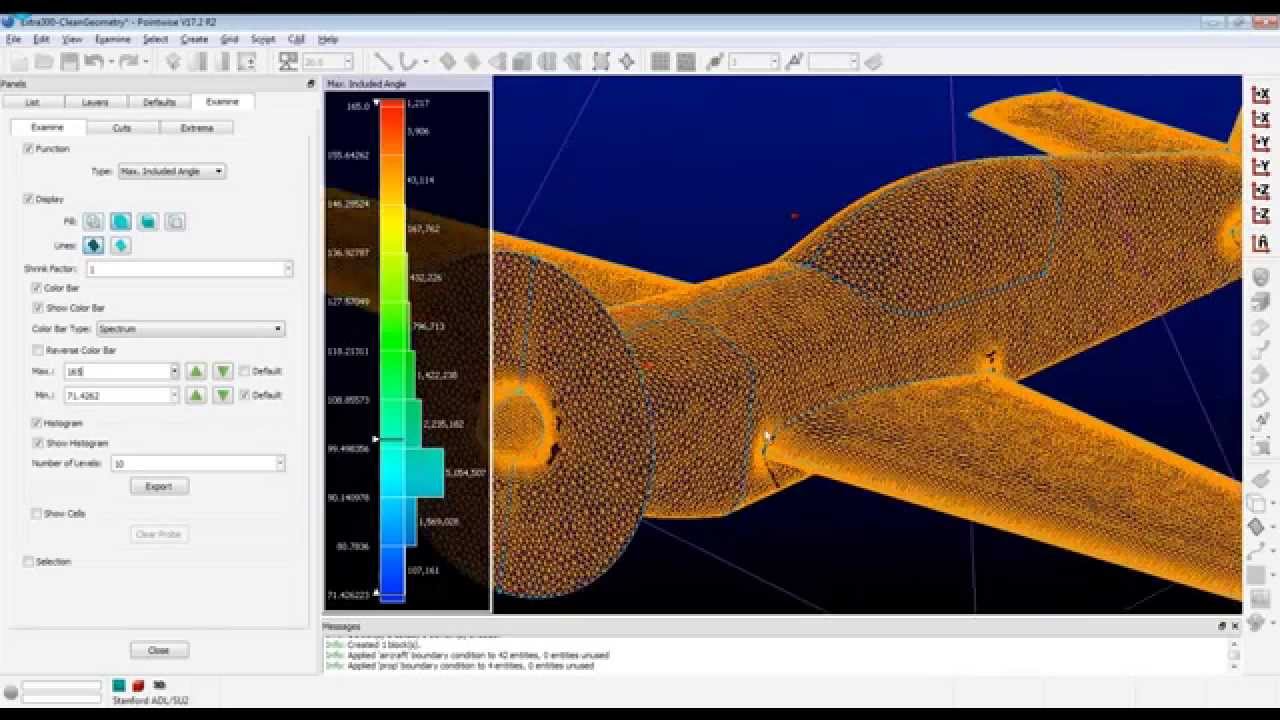Select the first Lines display icon
Screen dimensions: 1280x720
93,245
